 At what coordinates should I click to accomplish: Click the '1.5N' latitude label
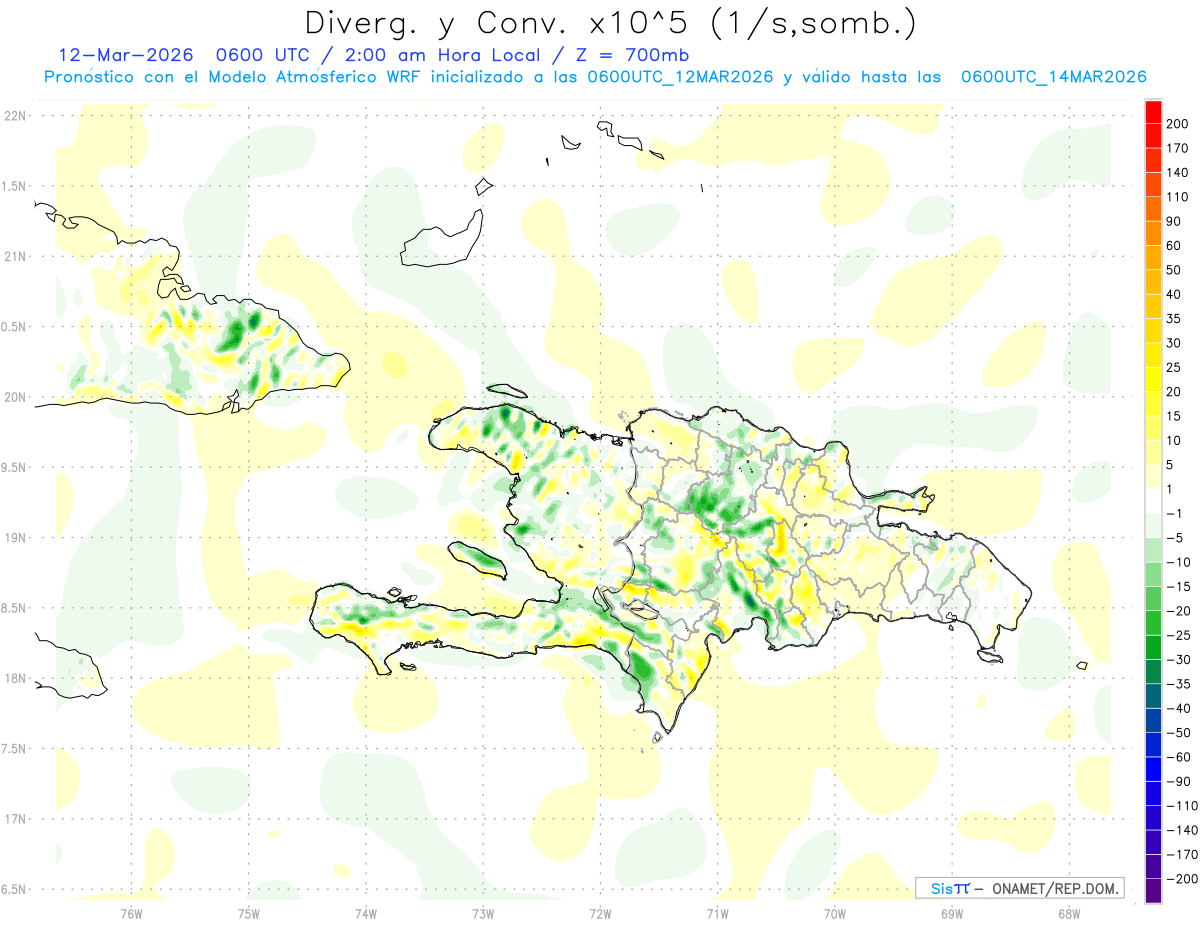15,186
